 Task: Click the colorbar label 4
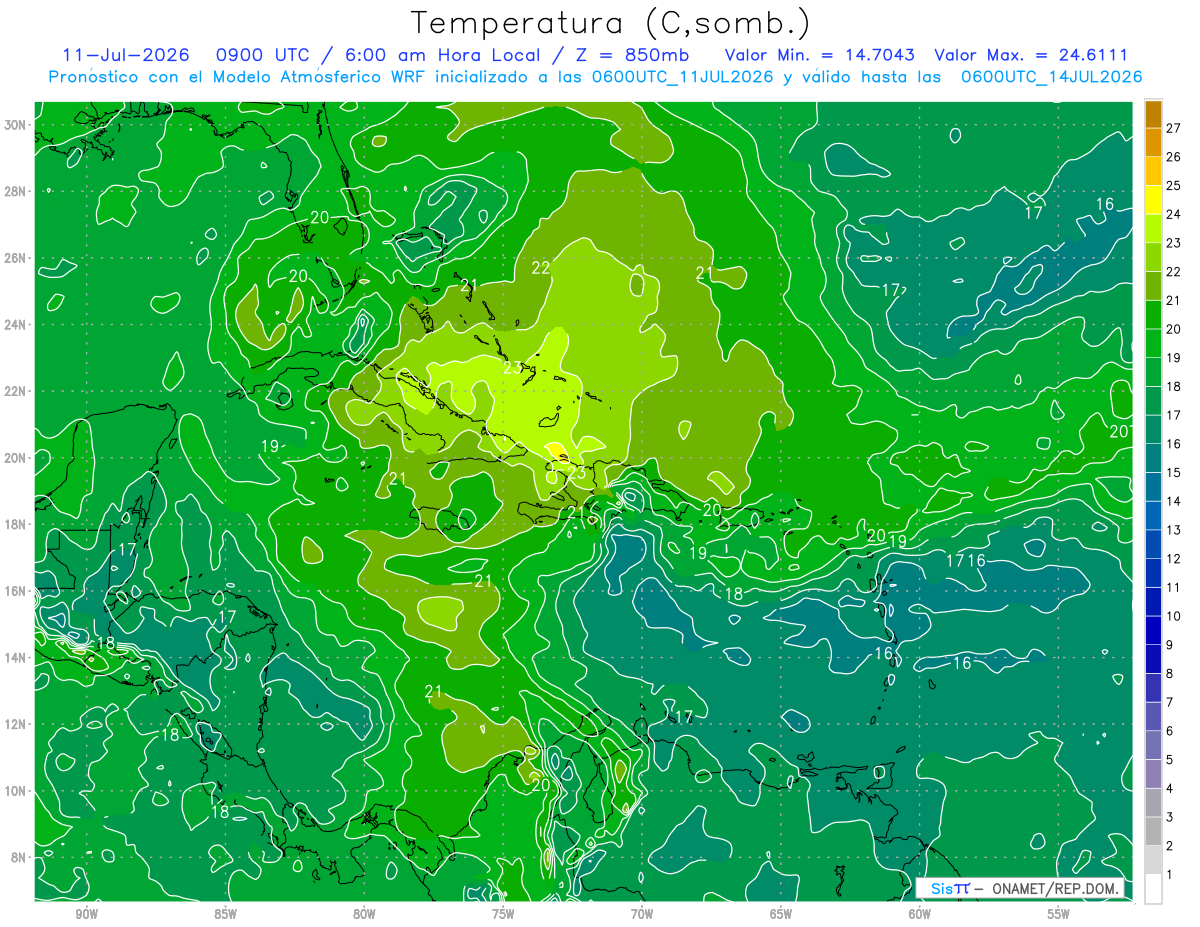click(x=1170, y=789)
